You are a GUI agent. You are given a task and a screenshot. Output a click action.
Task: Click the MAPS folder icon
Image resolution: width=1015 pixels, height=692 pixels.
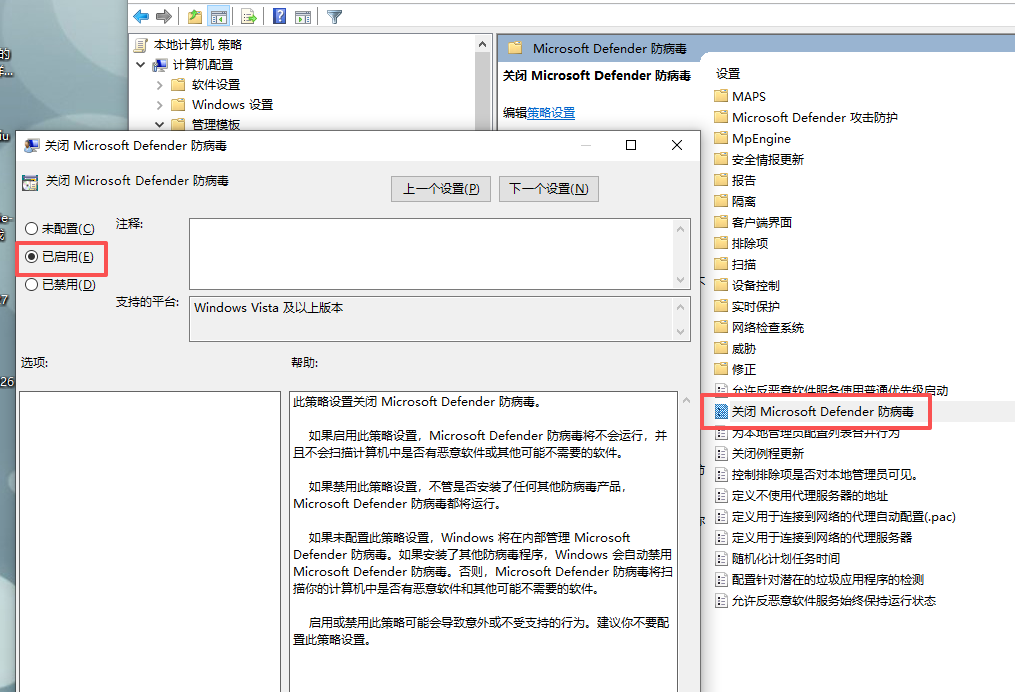721,96
